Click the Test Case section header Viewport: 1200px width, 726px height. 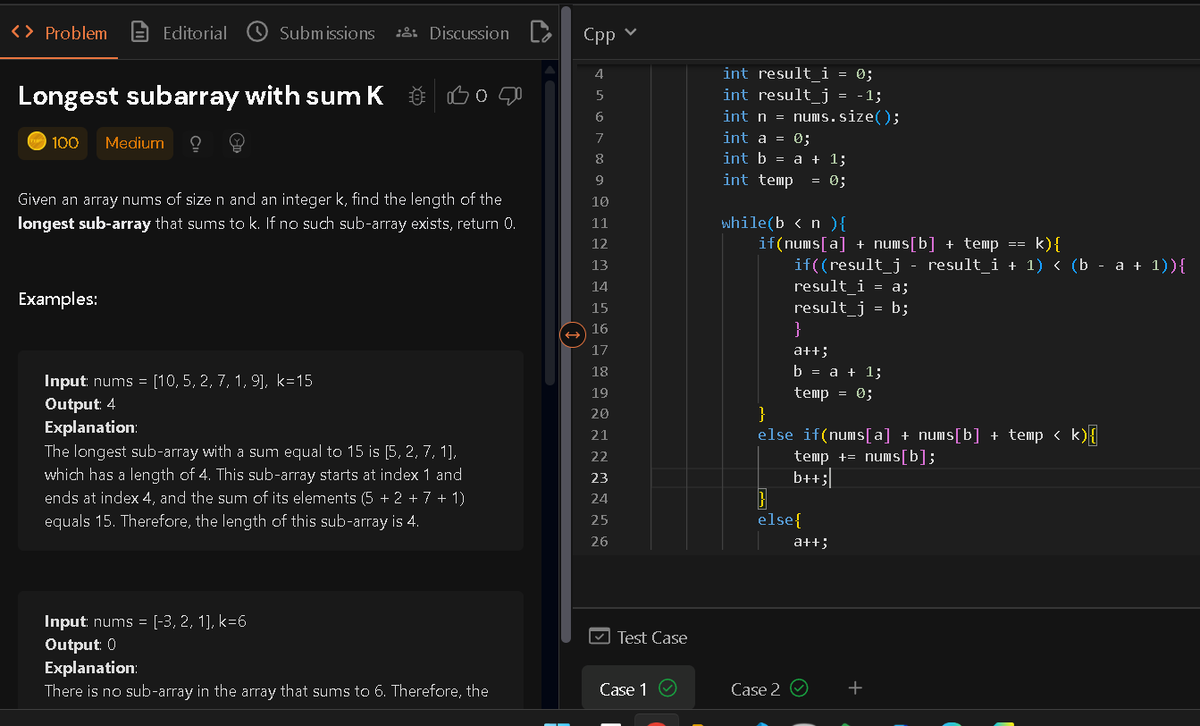coord(639,637)
